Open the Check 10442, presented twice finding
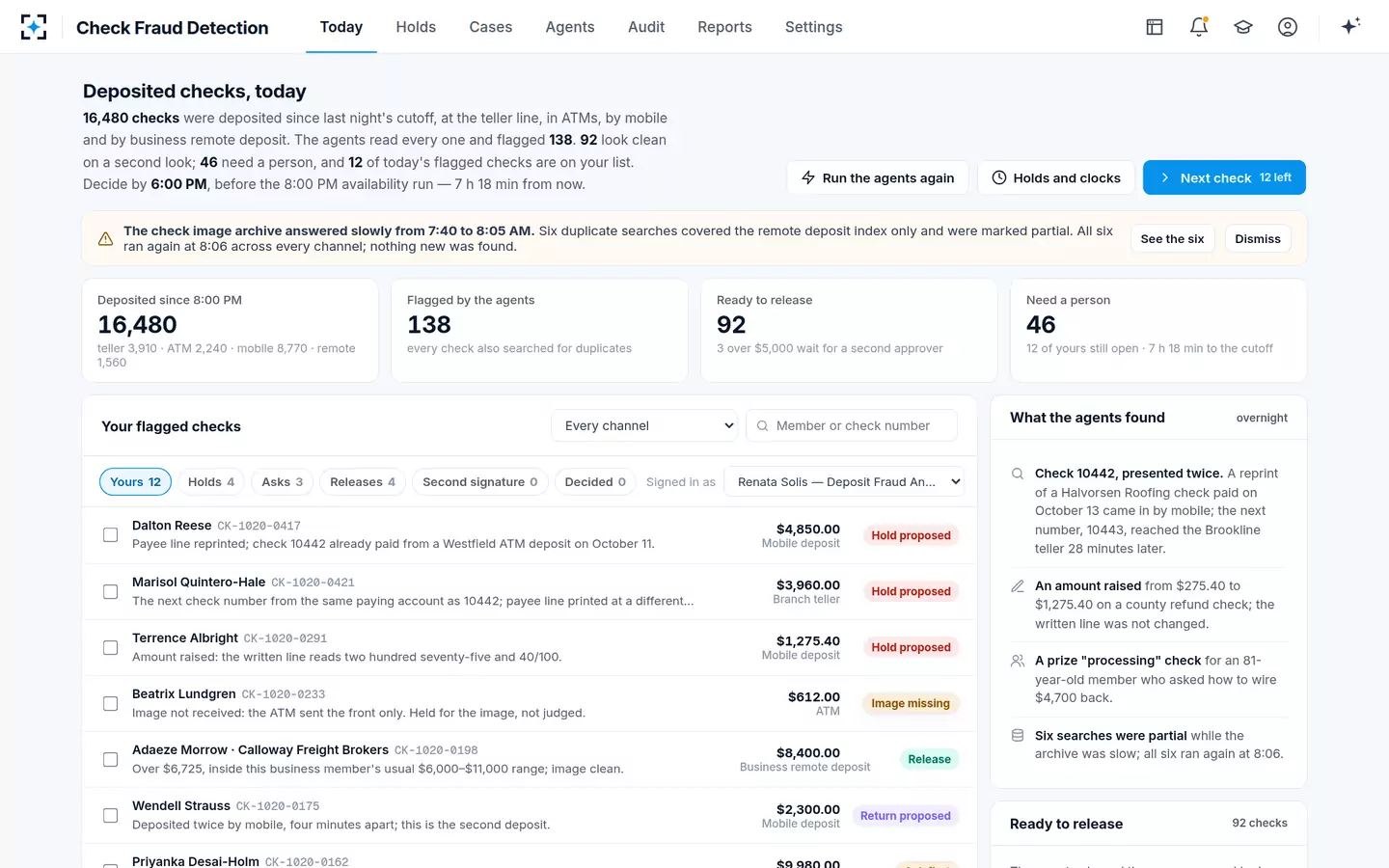Image resolution: width=1389 pixels, height=868 pixels. (1149, 511)
